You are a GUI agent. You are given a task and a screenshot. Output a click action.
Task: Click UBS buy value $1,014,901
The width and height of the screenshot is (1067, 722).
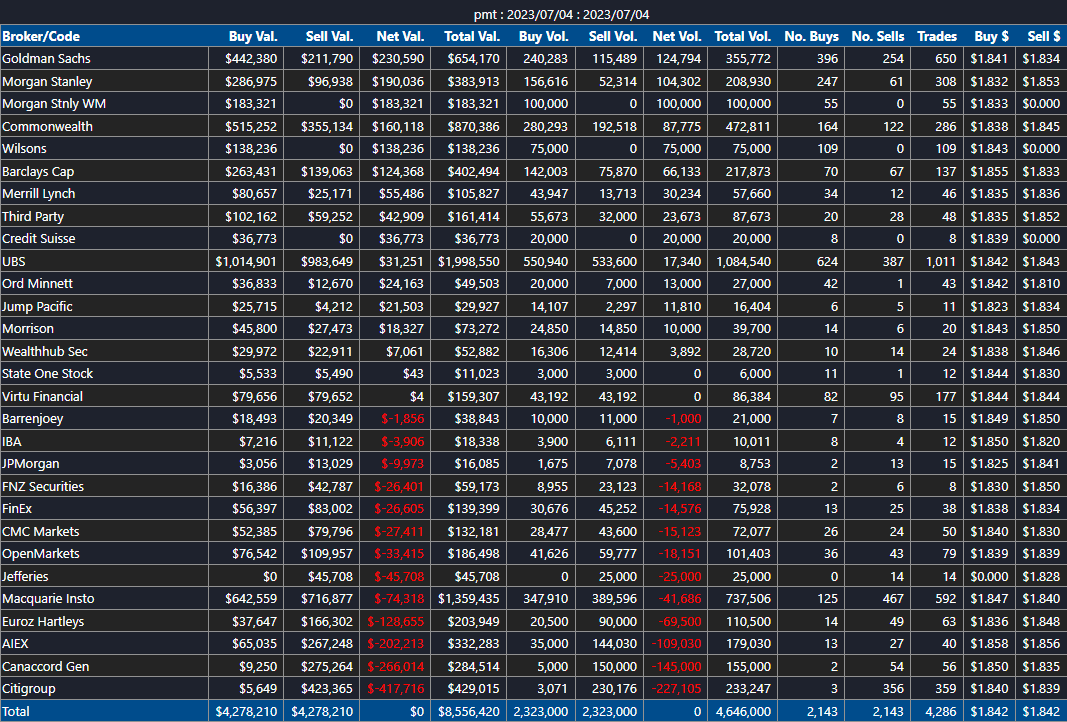coord(246,261)
